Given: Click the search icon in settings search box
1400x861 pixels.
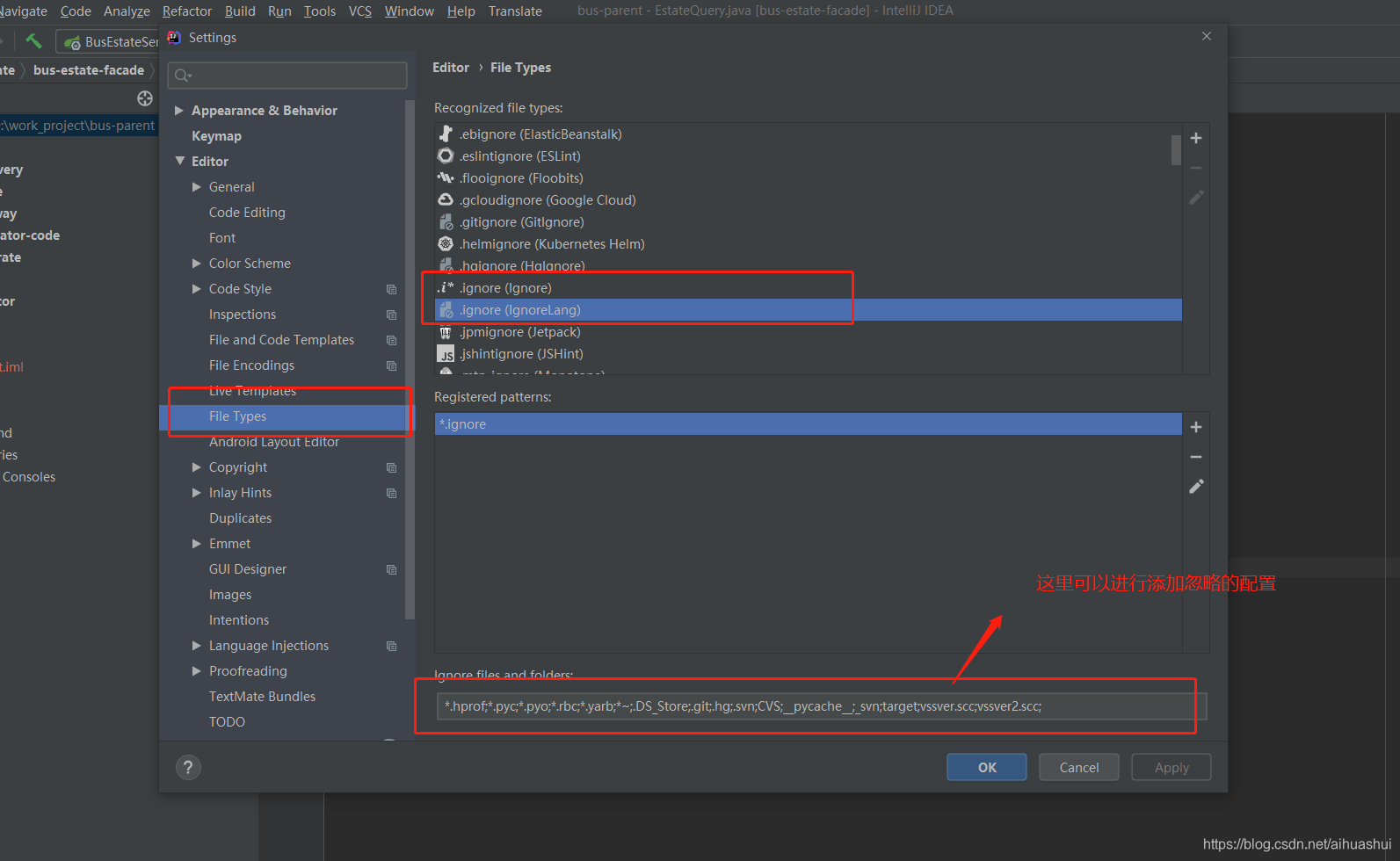Looking at the screenshot, I should pos(183,76).
